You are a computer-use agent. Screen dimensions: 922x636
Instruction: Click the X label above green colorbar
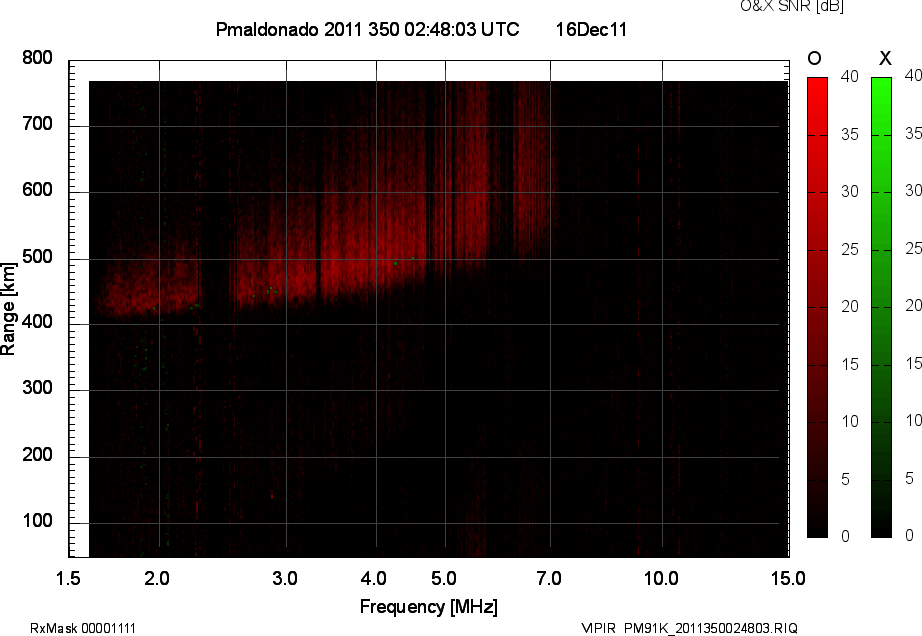[884, 58]
